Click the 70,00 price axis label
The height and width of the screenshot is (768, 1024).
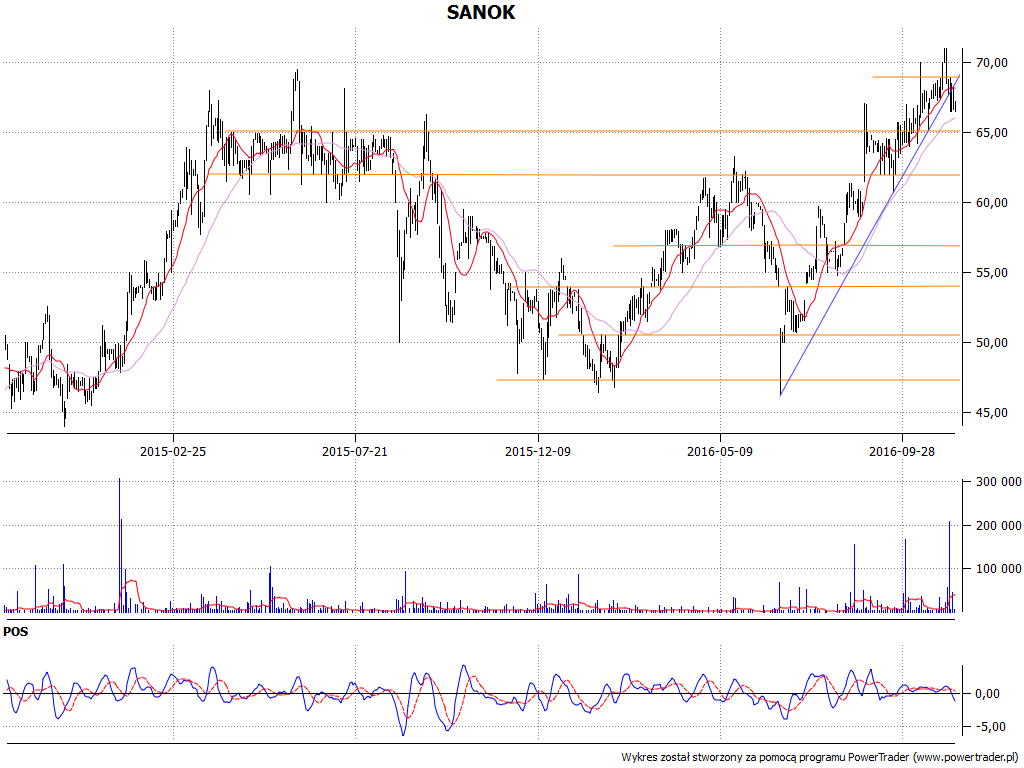click(991, 63)
